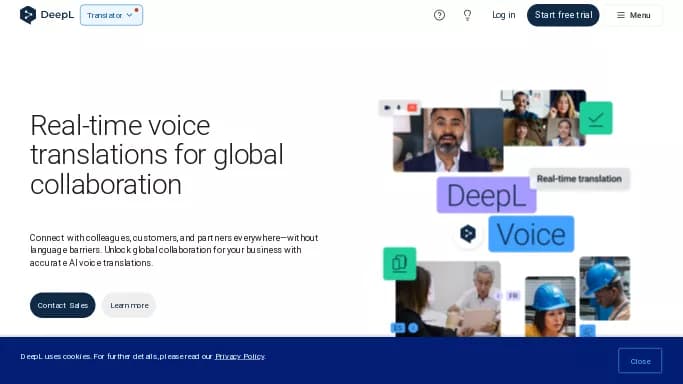This screenshot has width=683, height=384.
Task: Start the free trial
Action: tap(563, 15)
